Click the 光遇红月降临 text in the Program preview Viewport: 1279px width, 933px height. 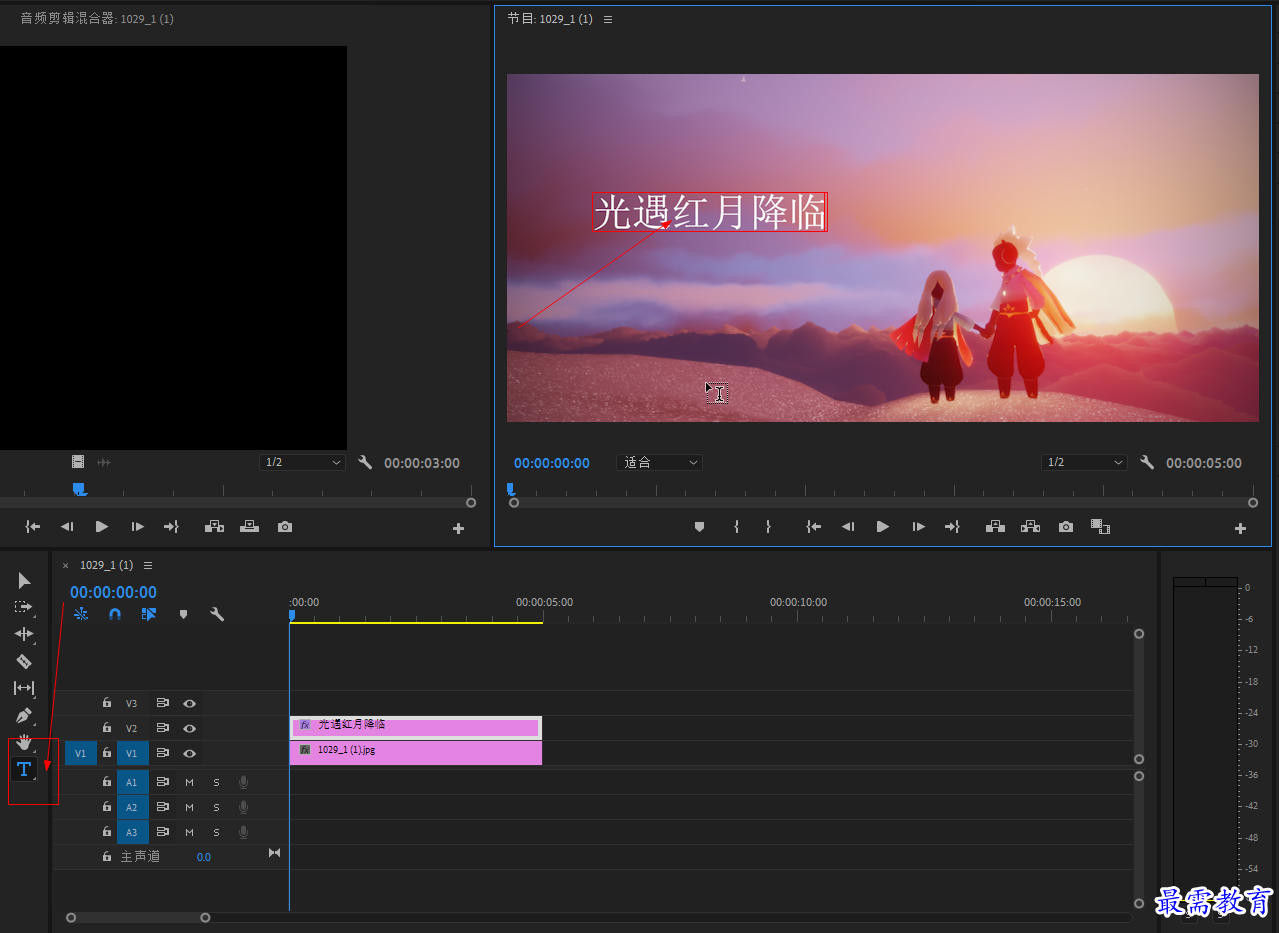tap(710, 212)
